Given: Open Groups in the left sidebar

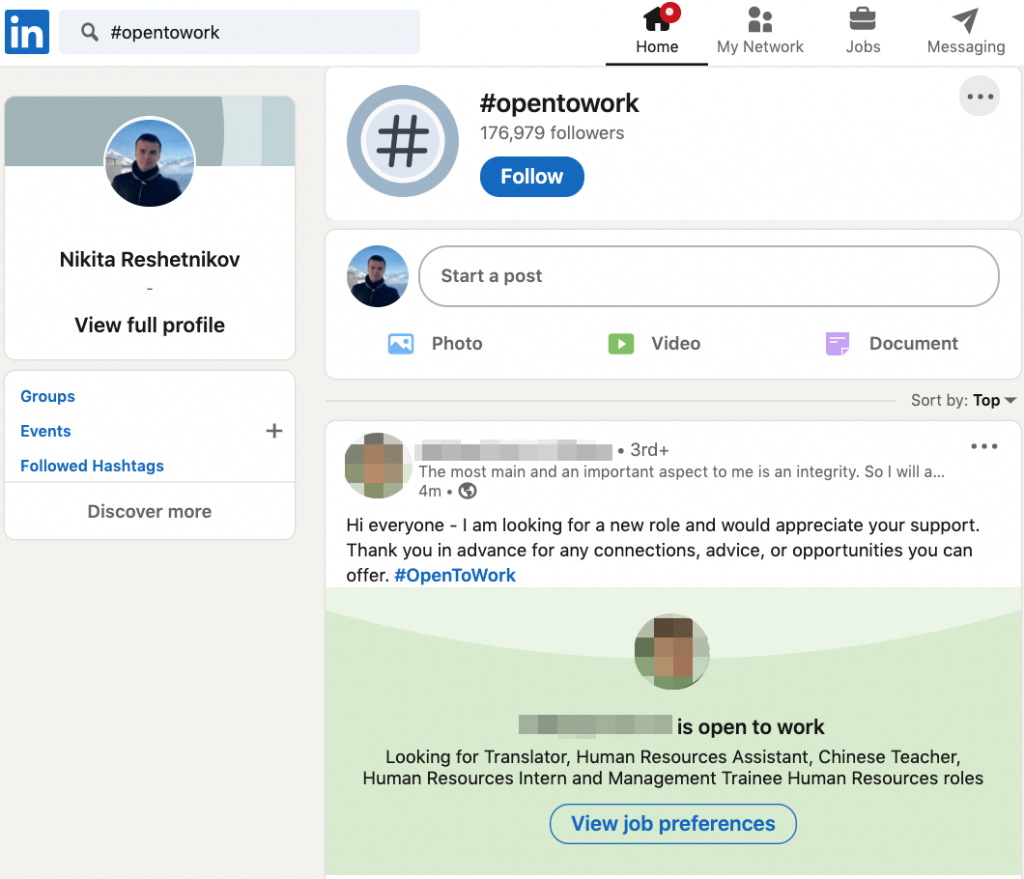Looking at the screenshot, I should coord(48,396).
